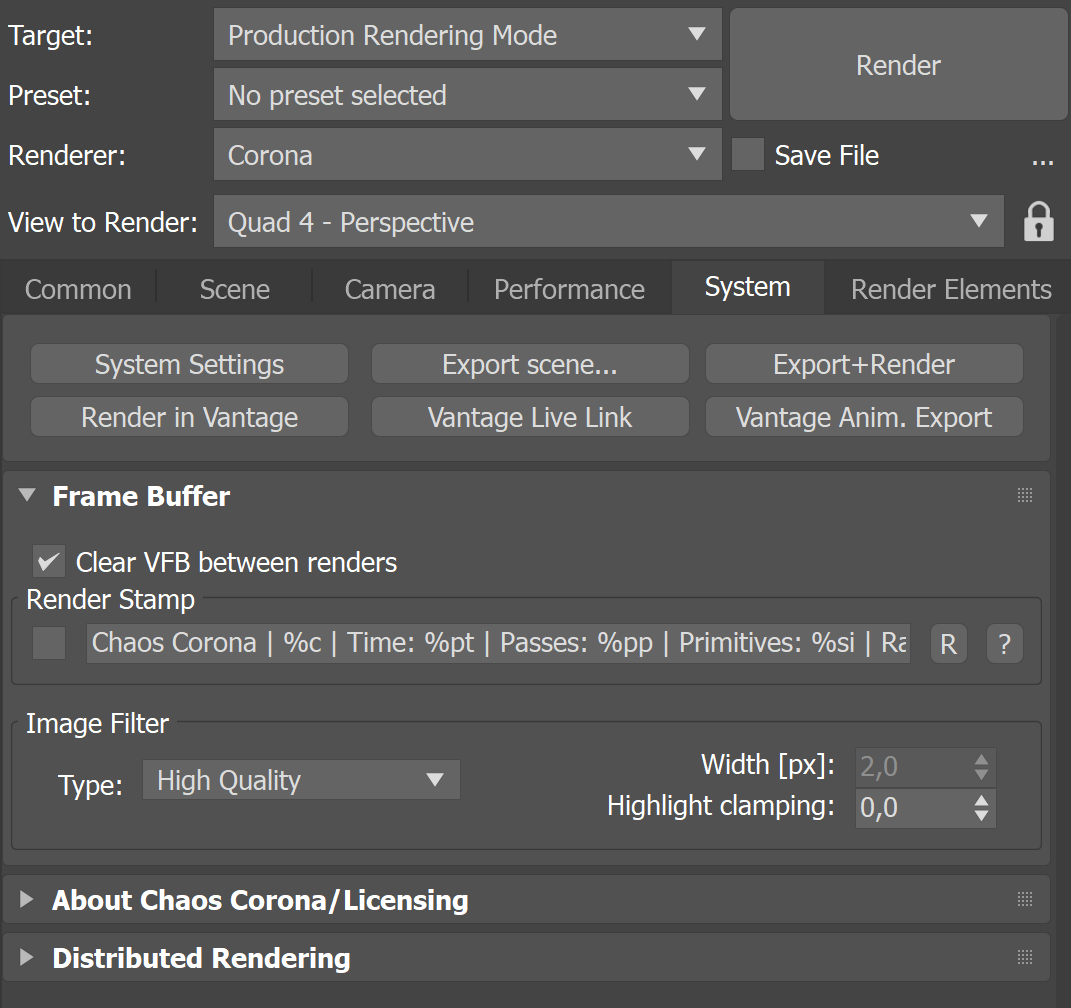Switch to the Render Elements tab
This screenshot has height=1008, width=1071.
tap(951, 289)
